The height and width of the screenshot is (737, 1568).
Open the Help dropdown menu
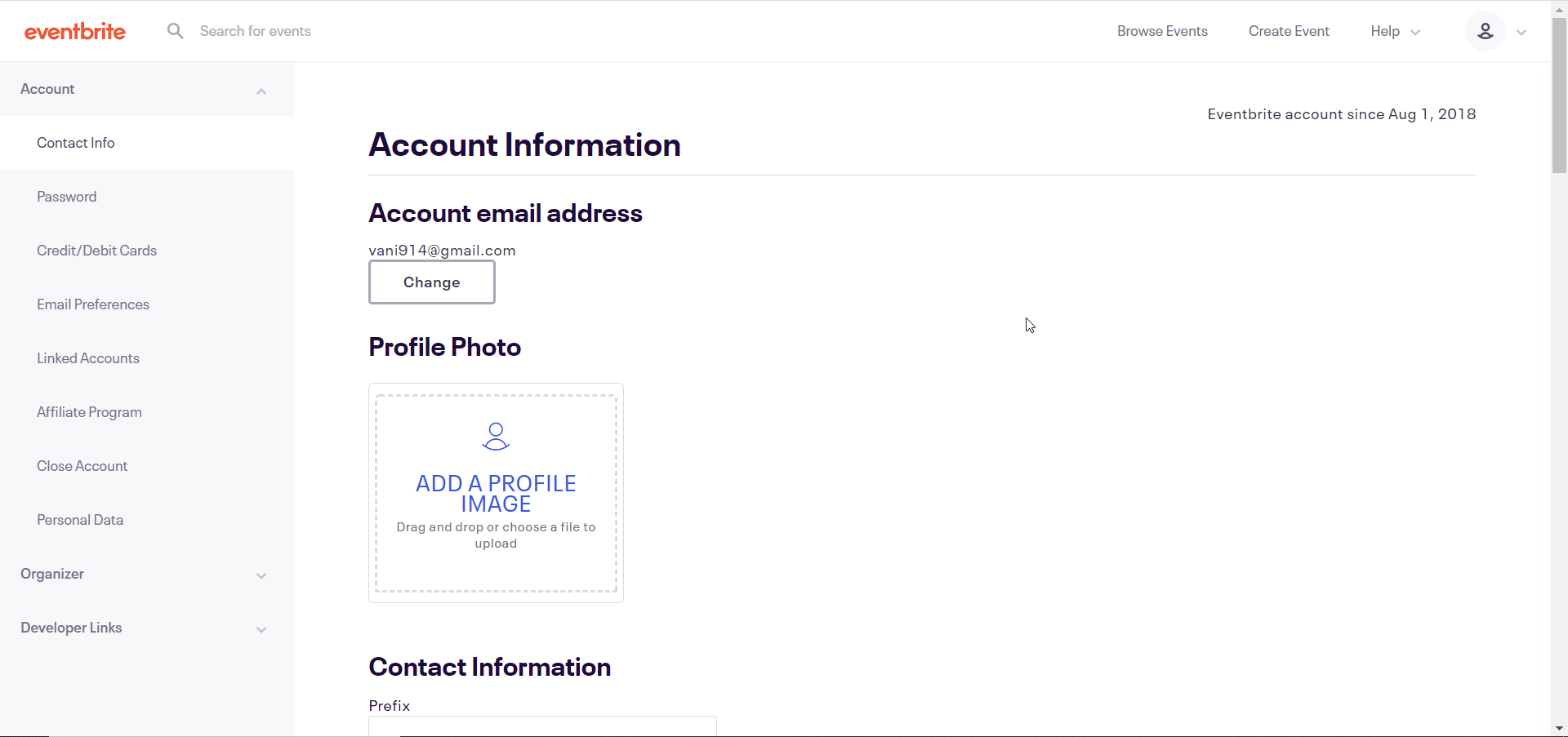point(1395,31)
